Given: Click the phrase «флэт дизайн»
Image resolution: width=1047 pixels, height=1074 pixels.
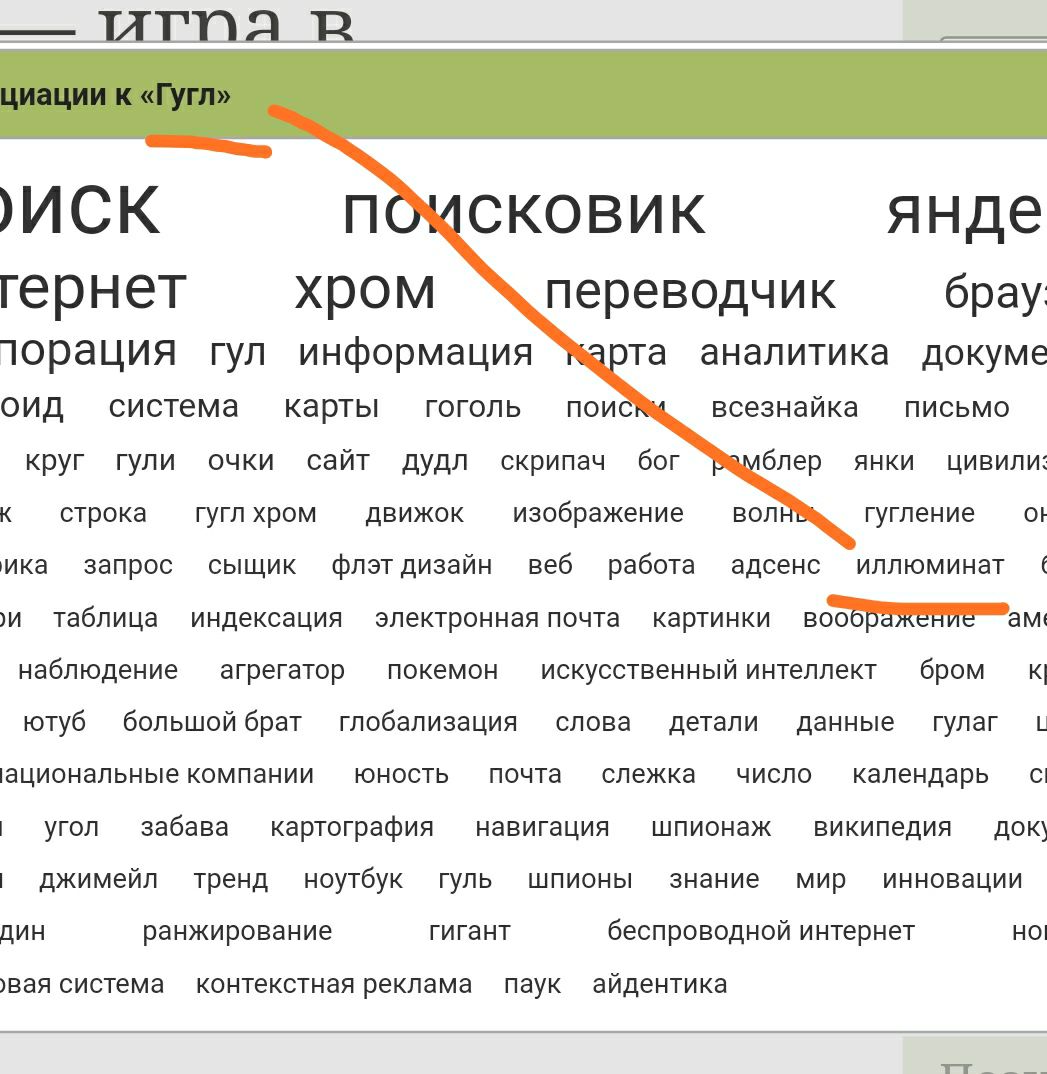Looking at the screenshot, I should click(x=412, y=566).
